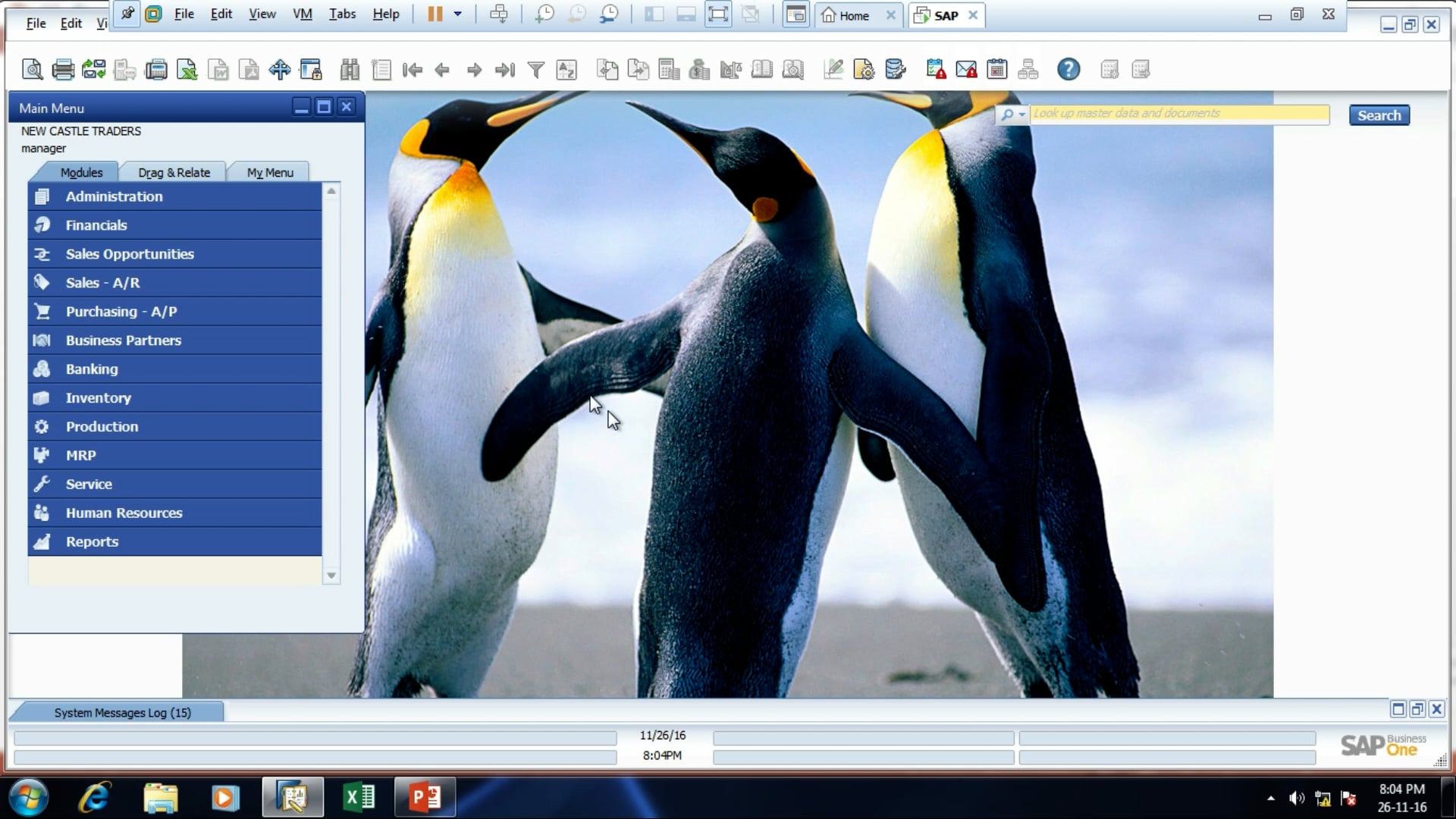The width and height of the screenshot is (1456, 819).
Task: Open the search options dropdown arrow
Action: (1022, 115)
